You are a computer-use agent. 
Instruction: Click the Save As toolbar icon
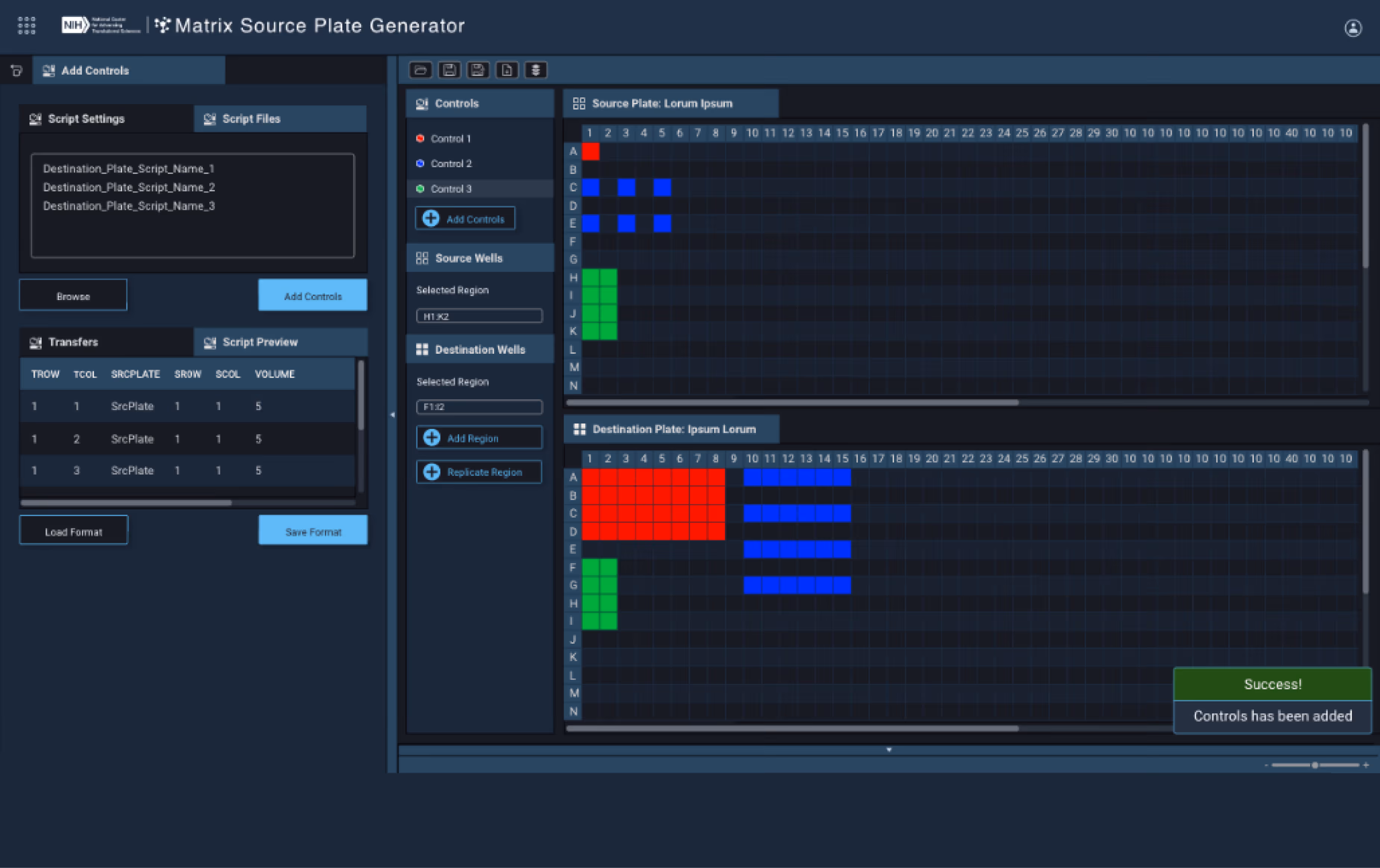tap(478, 70)
